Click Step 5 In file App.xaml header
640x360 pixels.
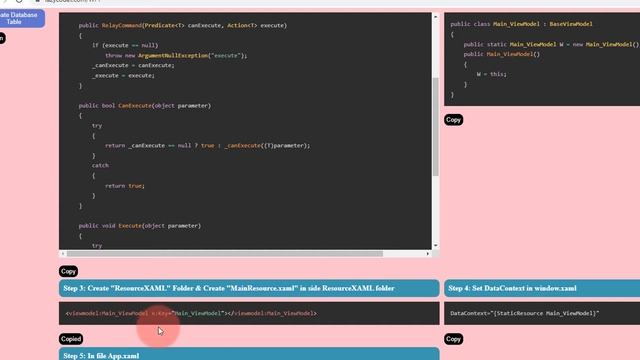tap(249, 354)
